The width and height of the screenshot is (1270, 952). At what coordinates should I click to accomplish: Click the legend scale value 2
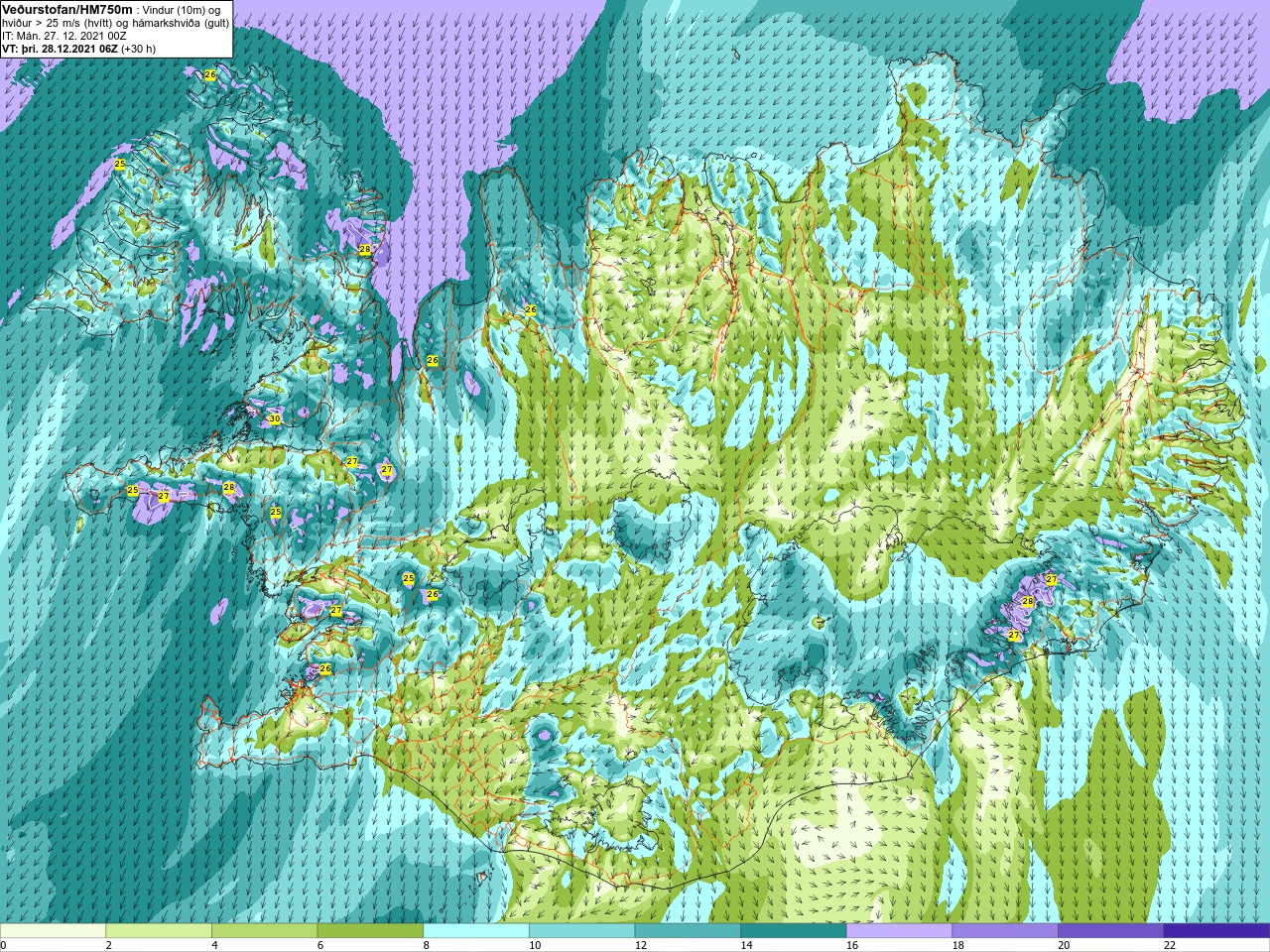tap(109, 945)
